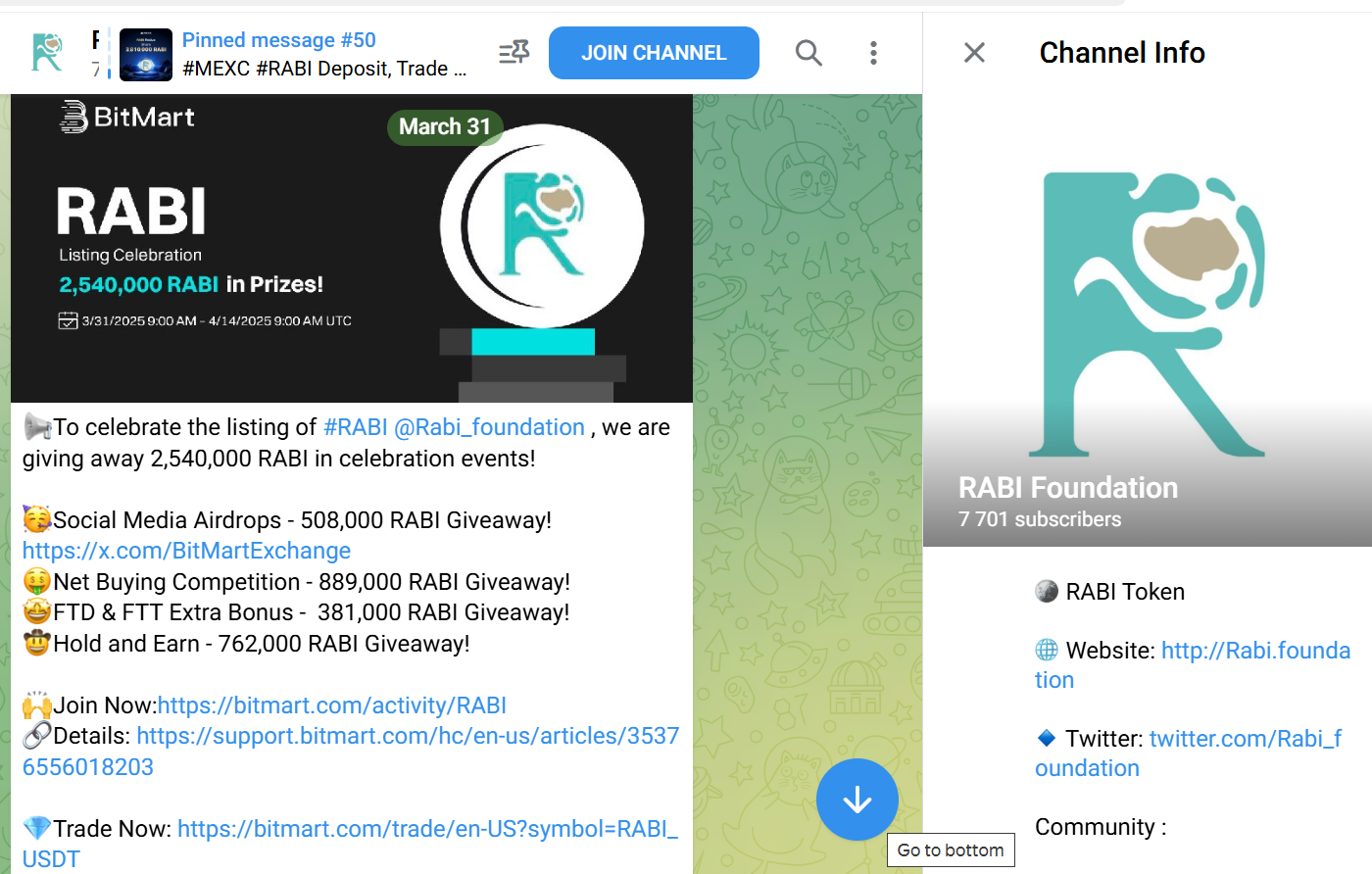
Task: Open the pinned messages list icon
Action: pos(514,53)
